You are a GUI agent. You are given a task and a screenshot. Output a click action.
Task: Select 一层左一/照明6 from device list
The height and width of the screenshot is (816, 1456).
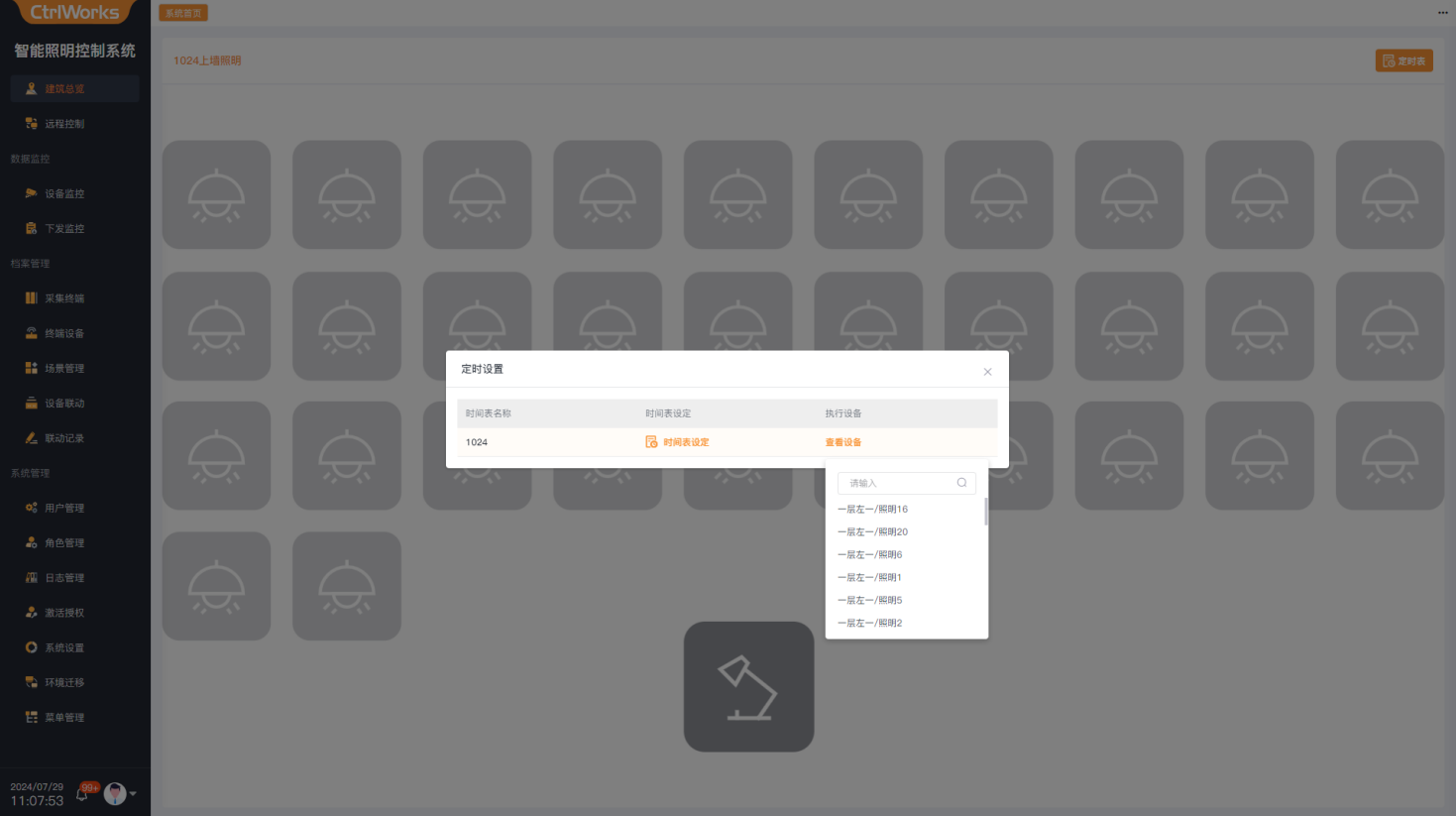click(869, 555)
